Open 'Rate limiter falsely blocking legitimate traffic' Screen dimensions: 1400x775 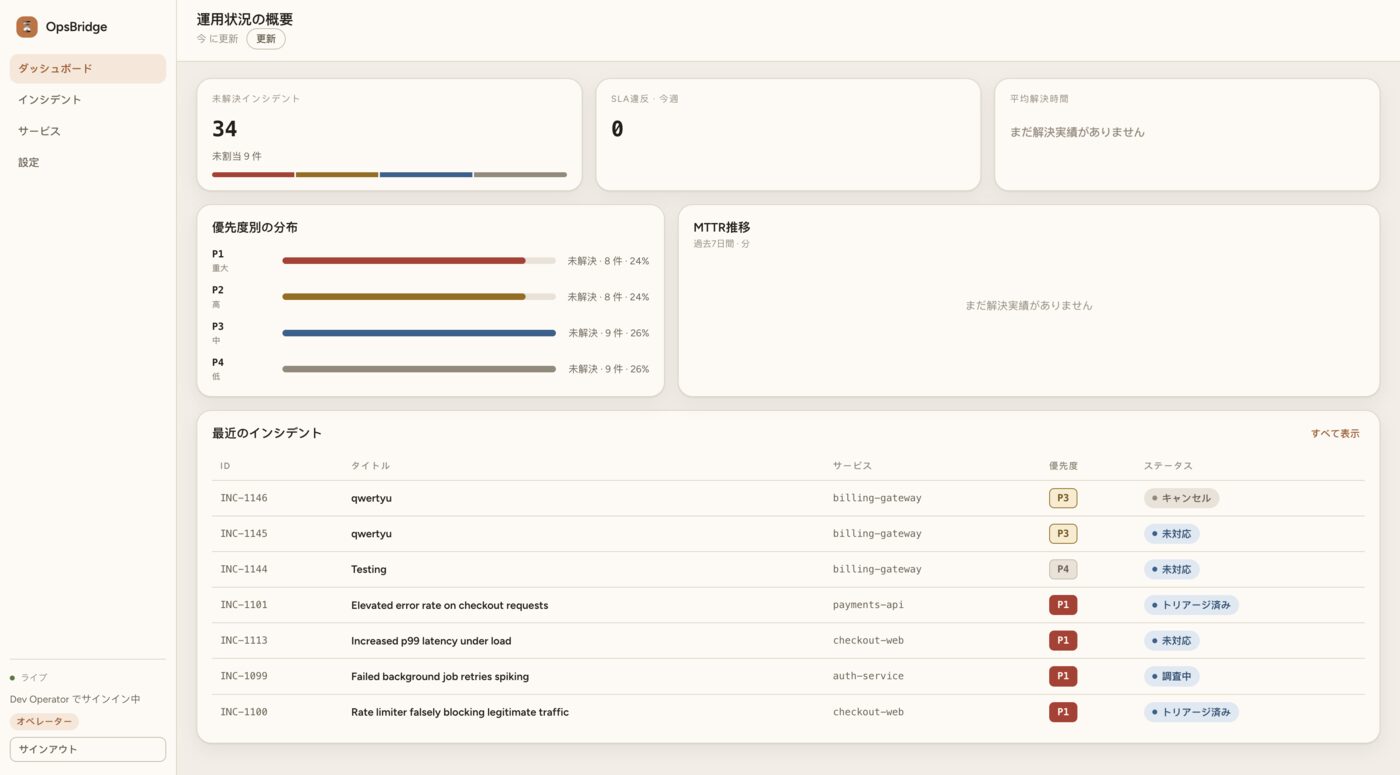pos(460,712)
